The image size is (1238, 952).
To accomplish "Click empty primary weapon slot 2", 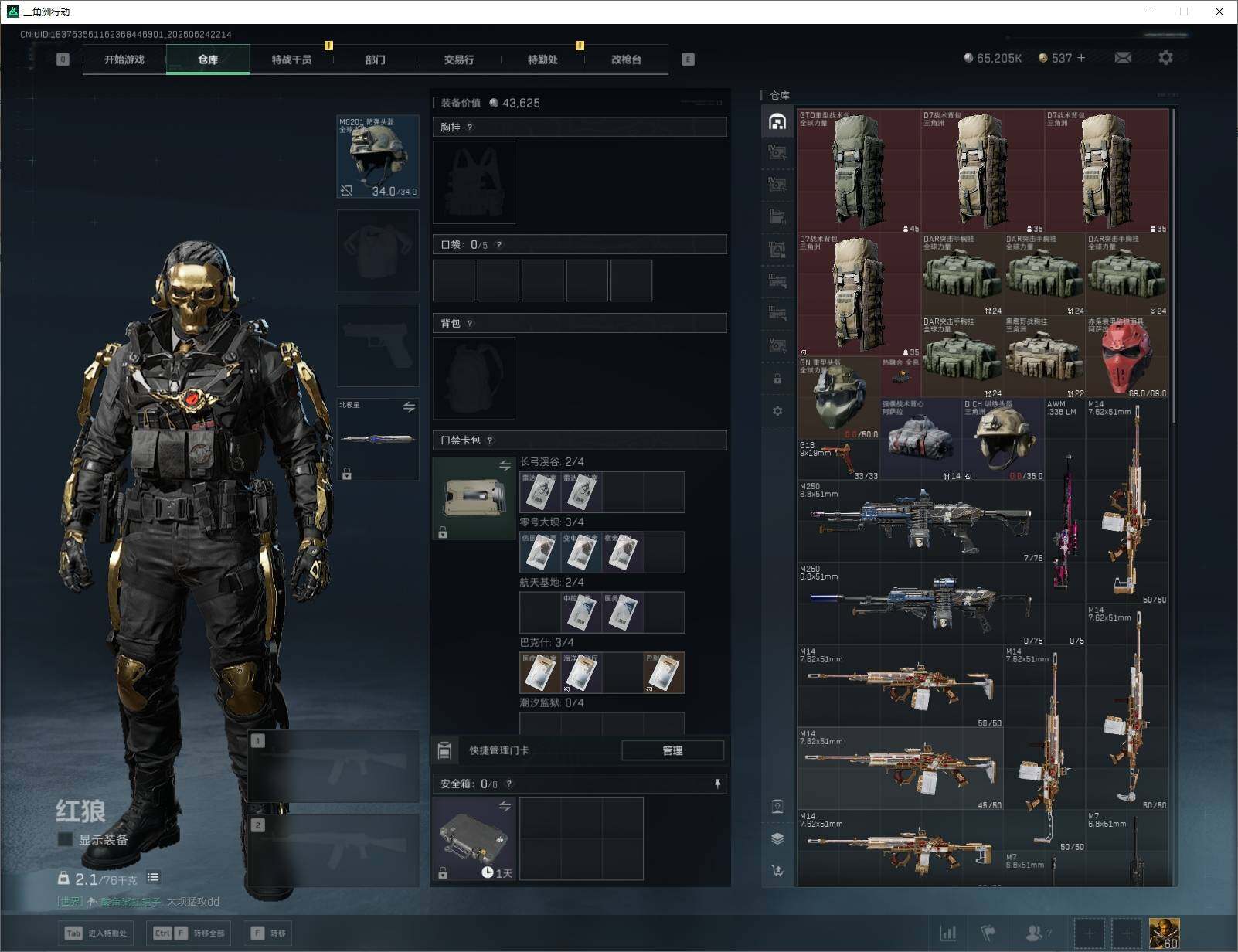I will [x=334, y=850].
